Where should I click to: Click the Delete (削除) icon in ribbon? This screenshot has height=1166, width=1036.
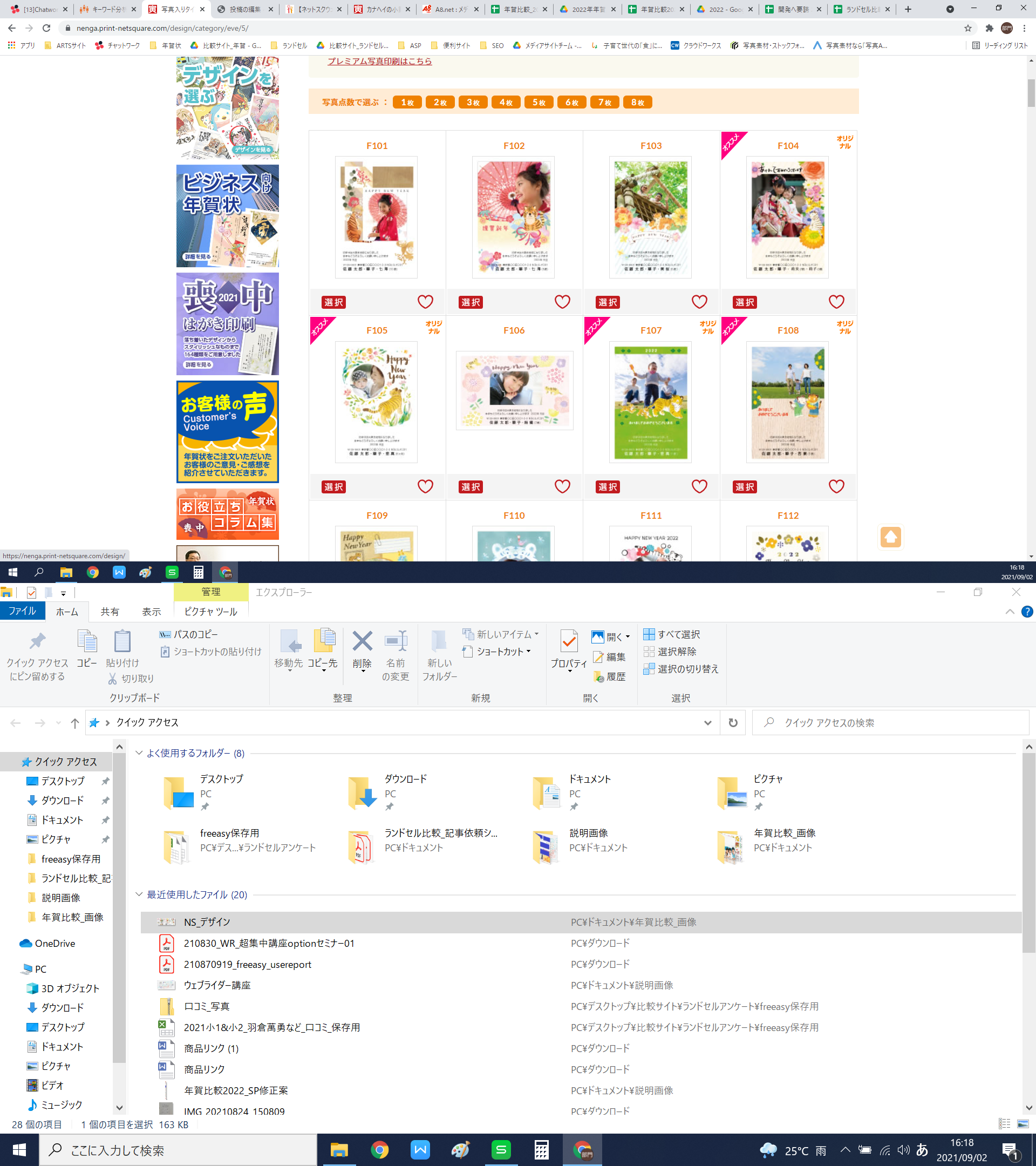[x=362, y=642]
